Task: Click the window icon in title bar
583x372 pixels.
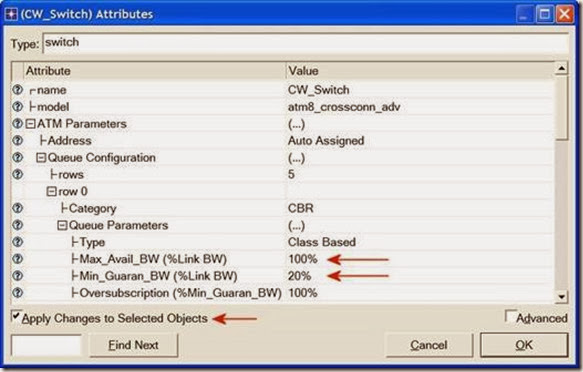Action: click(x=11, y=14)
